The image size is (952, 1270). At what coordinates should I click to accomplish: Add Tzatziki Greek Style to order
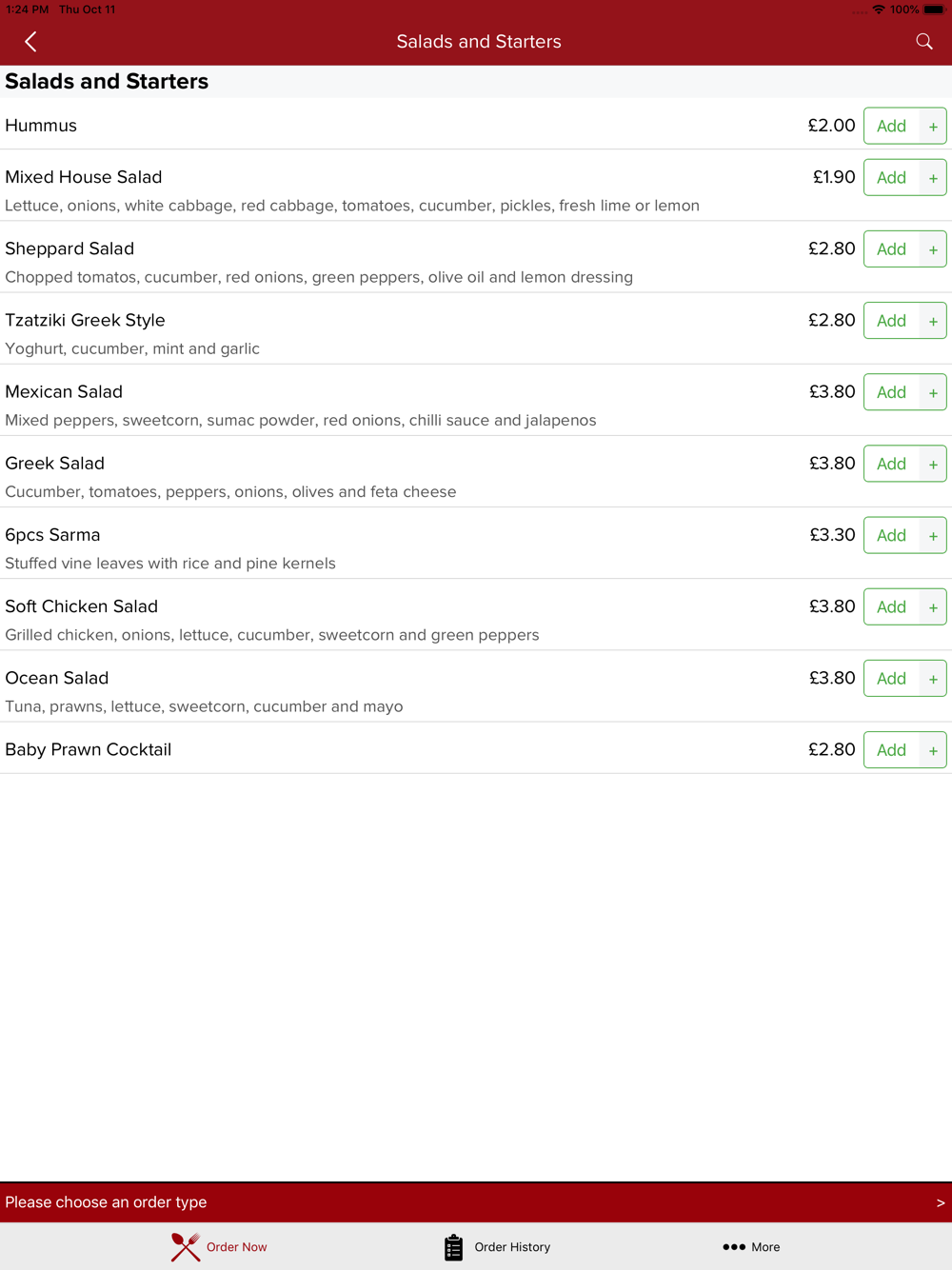892,321
